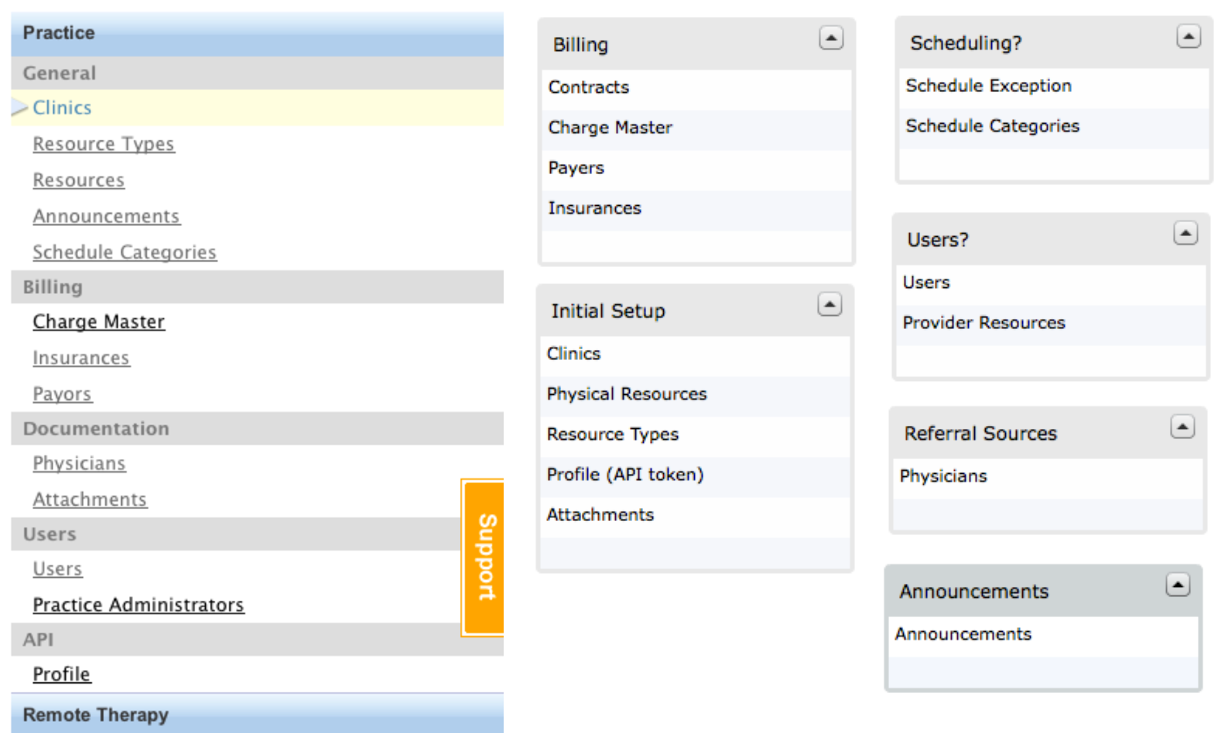The width and height of the screenshot is (1224, 748).
Task: Select Contracts in the Billing panel
Action: pos(588,87)
